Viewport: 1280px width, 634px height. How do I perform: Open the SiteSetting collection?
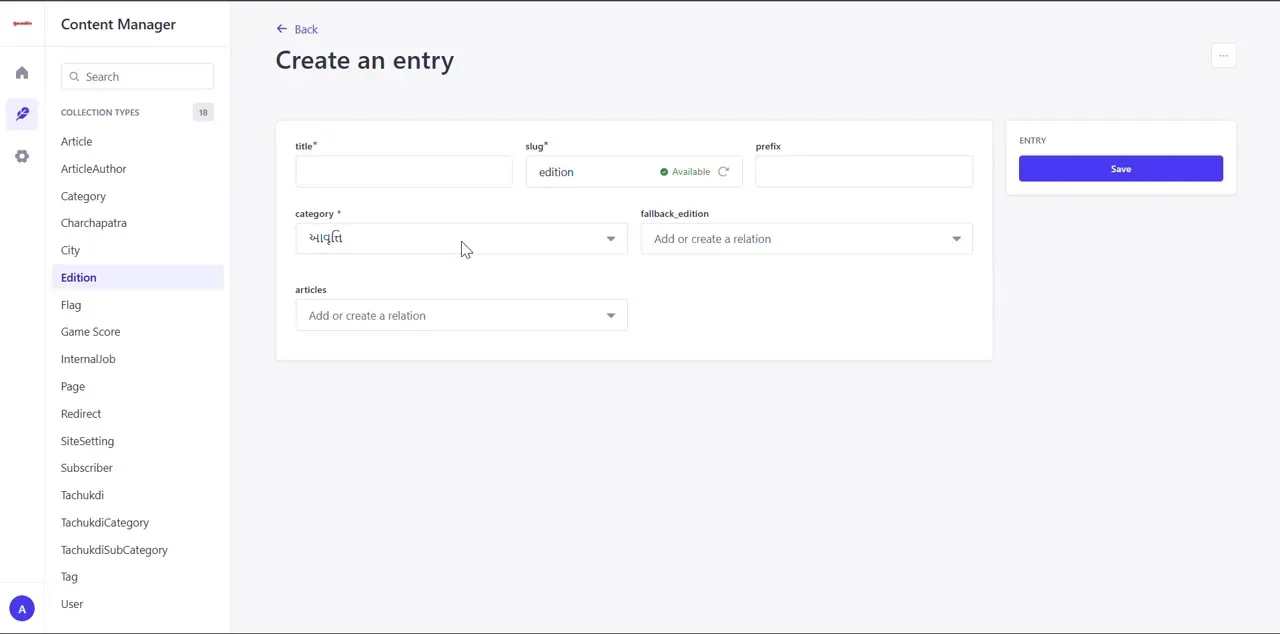(x=87, y=441)
